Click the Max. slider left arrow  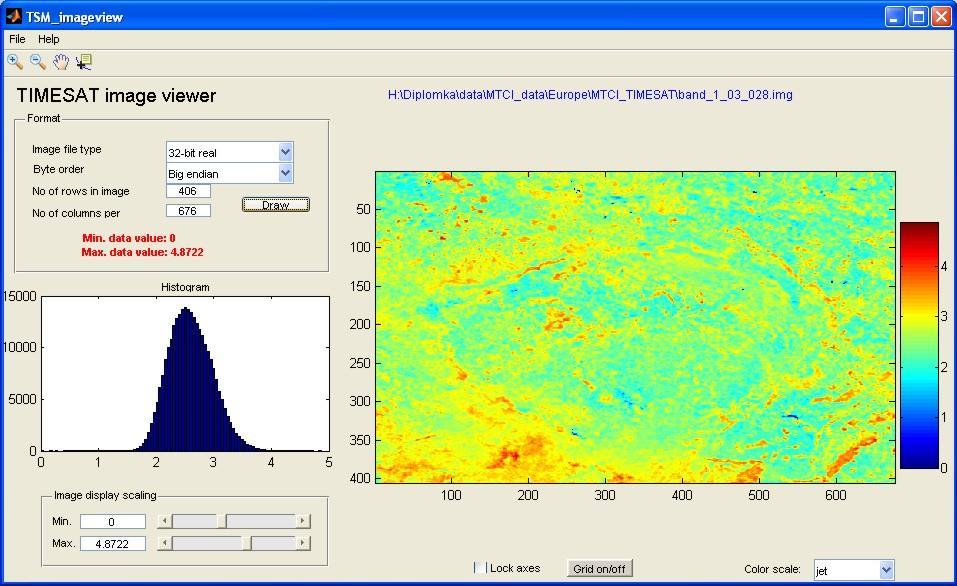coord(164,543)
